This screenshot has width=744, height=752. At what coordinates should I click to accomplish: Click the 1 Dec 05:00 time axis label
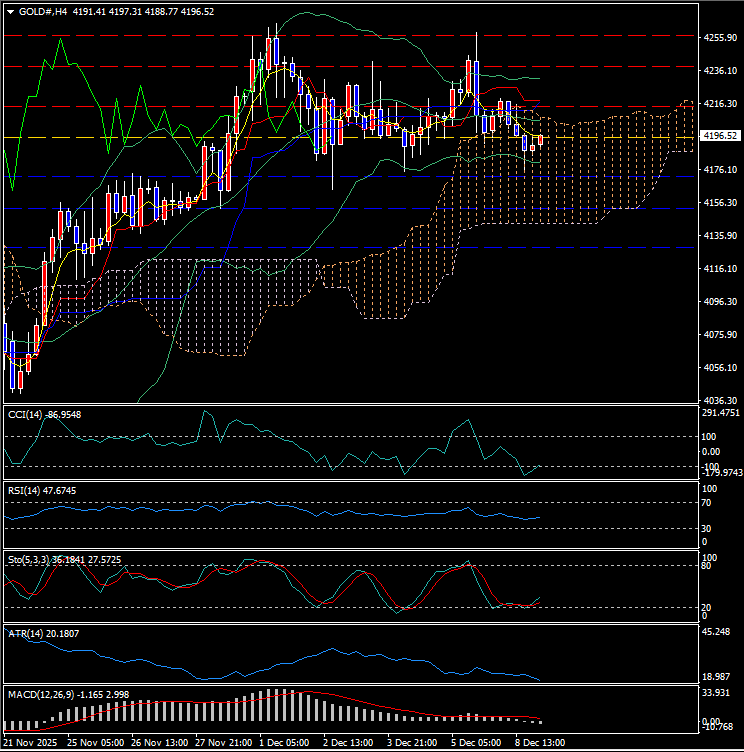285,744
